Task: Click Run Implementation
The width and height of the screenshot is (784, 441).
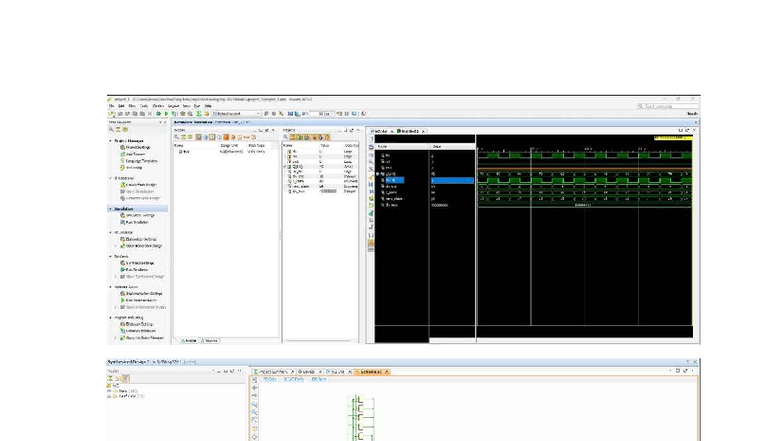Action: [x=138, y=300]
